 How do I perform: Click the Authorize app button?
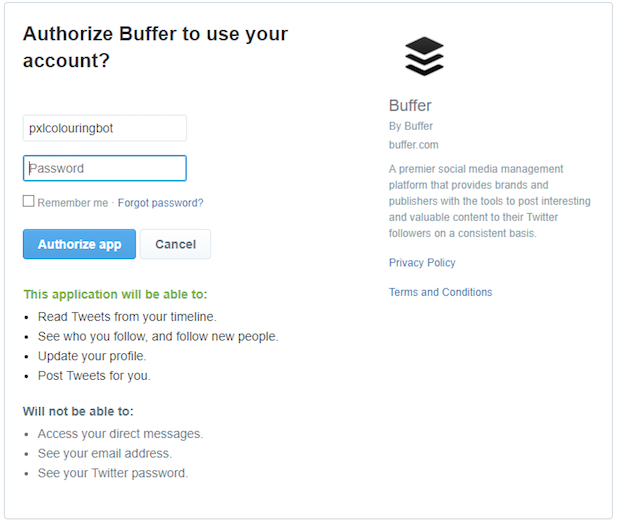pyautogui.click(x=79, y=244)
